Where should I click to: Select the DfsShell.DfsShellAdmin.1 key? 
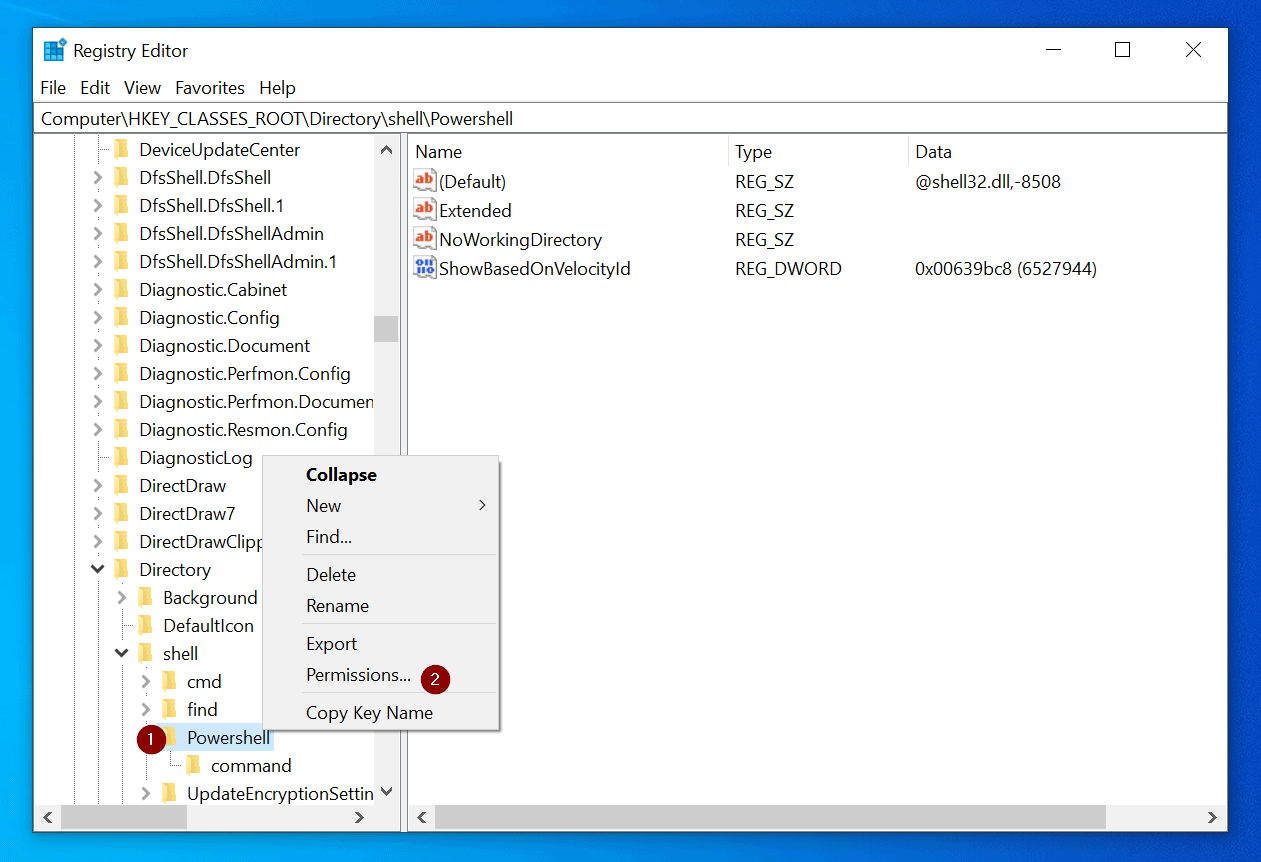238,261
